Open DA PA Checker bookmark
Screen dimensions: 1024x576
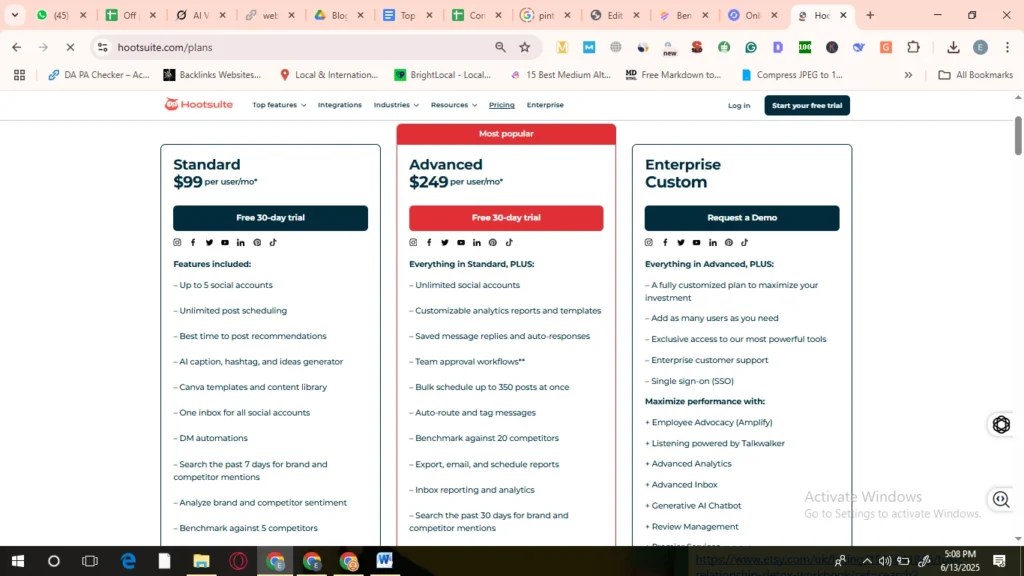coord(99,75)
